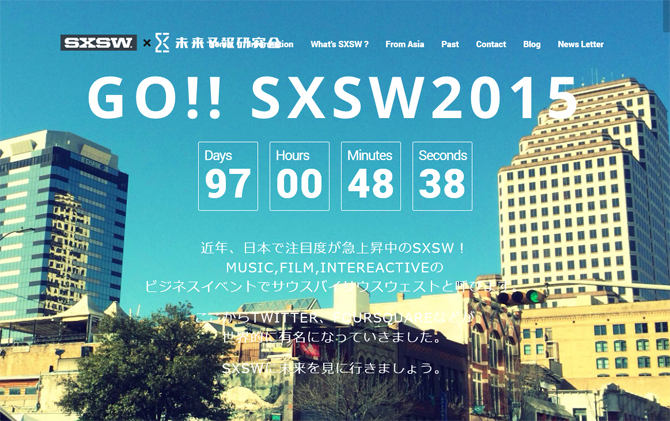
Task: Click the text SXSWに未来を見に行きましょう。
Action: [332, 368]
